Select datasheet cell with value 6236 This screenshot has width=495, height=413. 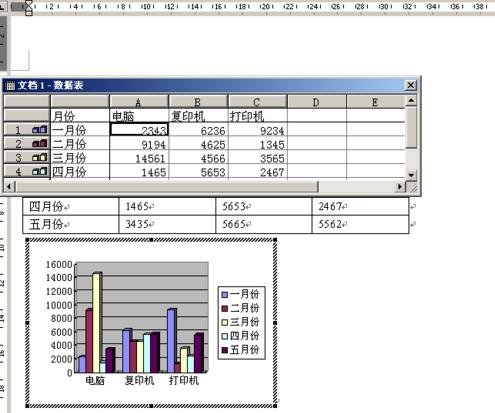coord(198,130)
